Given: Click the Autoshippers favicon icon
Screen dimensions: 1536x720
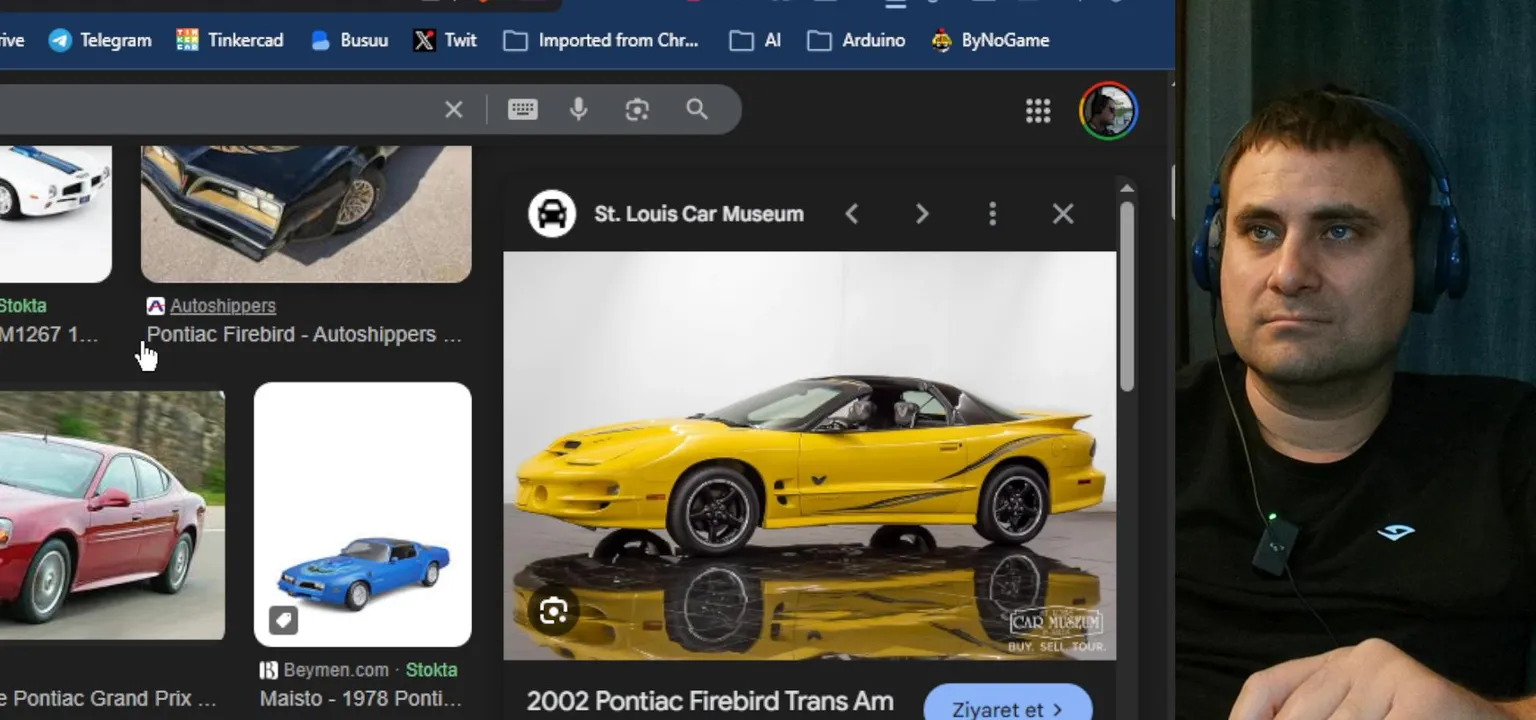Looking at the screenshot, I should point(155,306).
